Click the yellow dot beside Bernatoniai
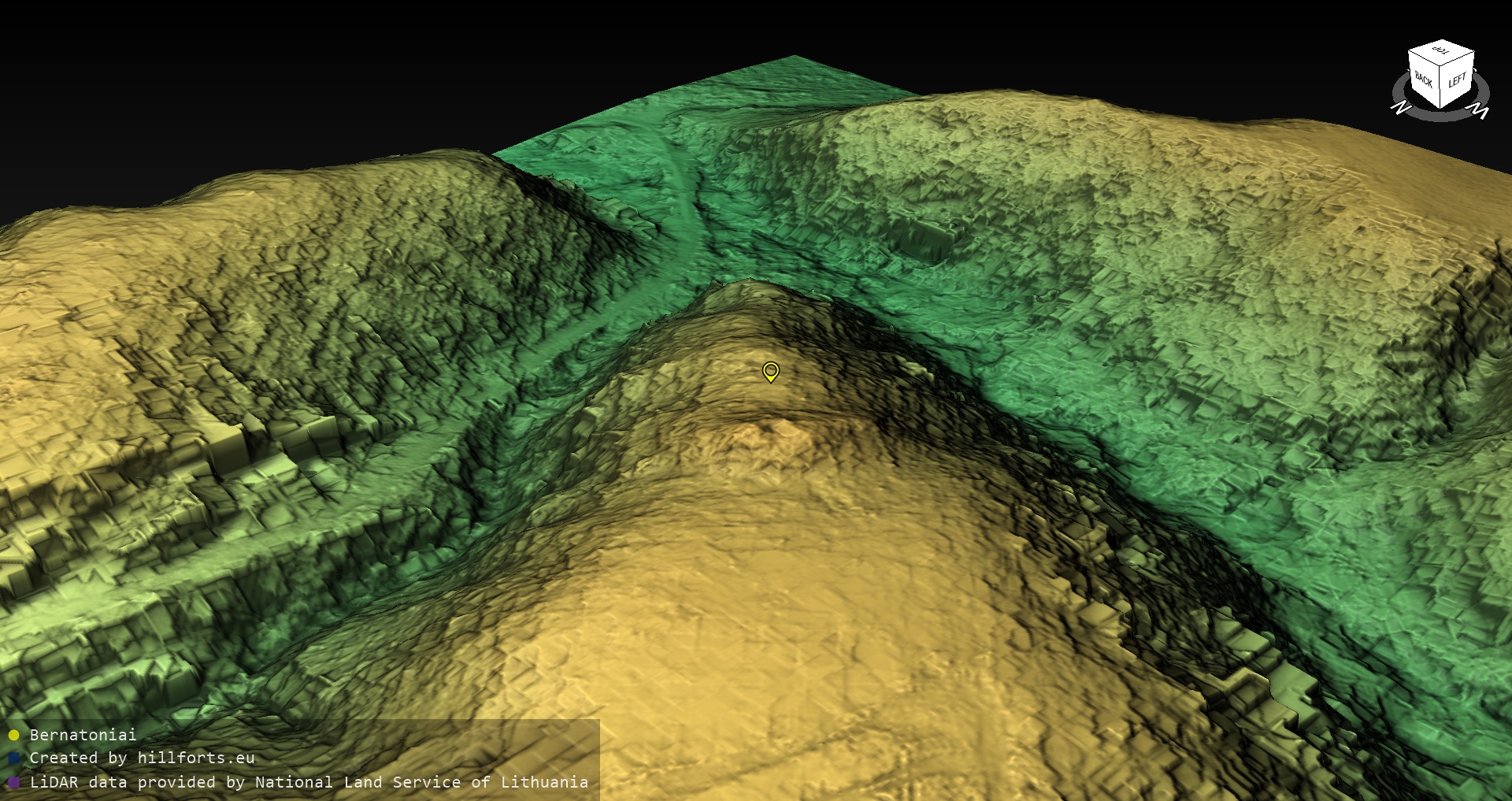 13,736
